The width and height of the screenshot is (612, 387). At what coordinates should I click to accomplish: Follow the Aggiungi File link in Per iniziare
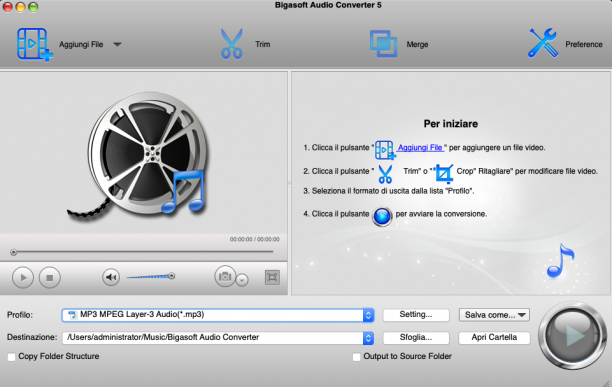coord(420,148)
